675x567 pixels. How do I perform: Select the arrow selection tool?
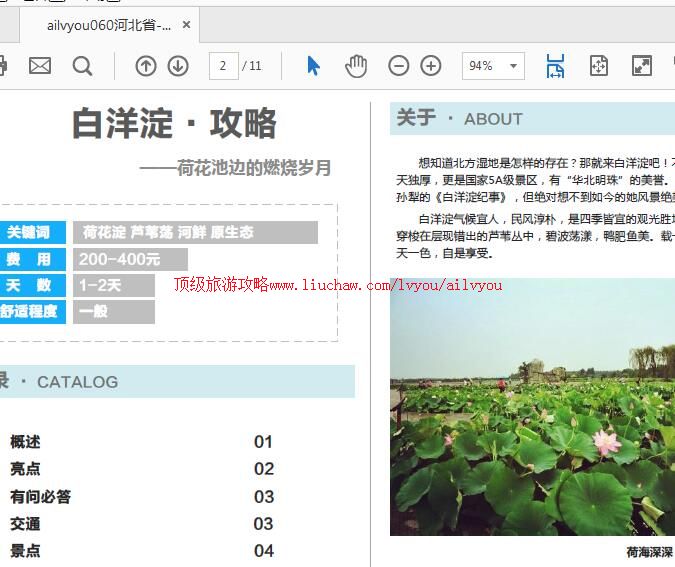(313, 66)
